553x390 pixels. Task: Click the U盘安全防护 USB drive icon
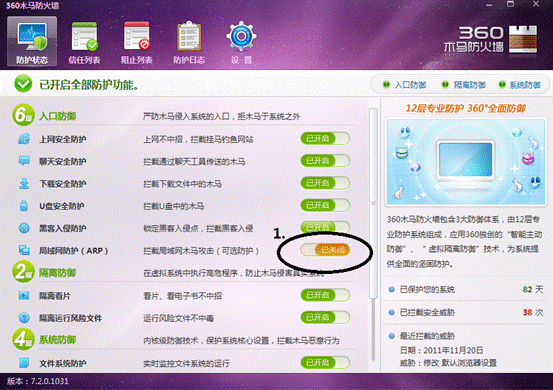(24, 206)
